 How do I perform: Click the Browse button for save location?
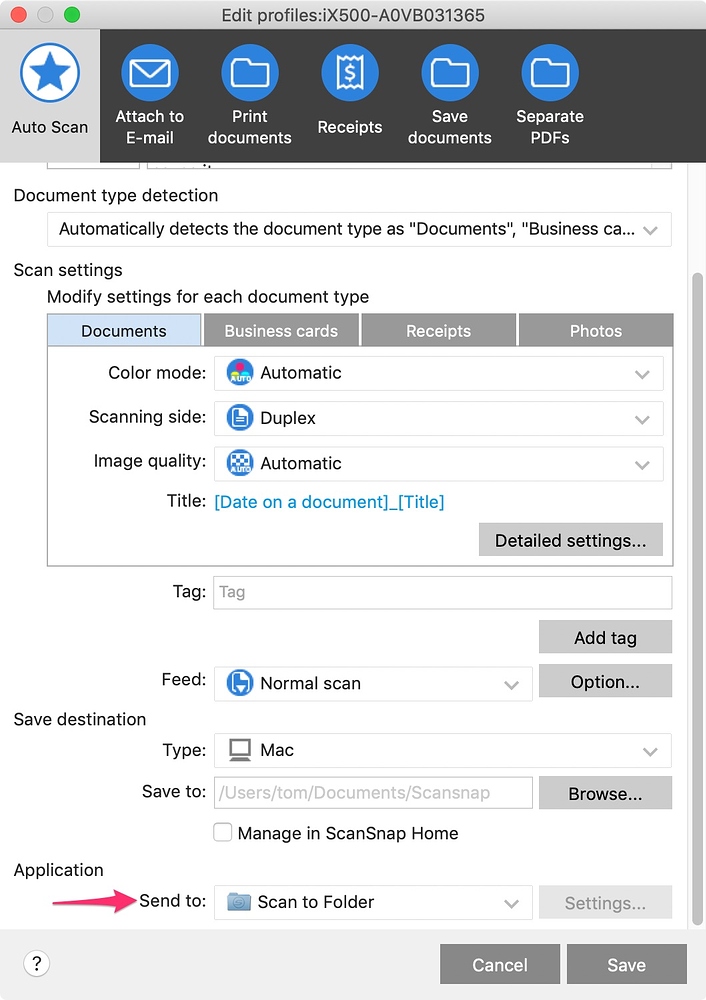tap(605, 792)
